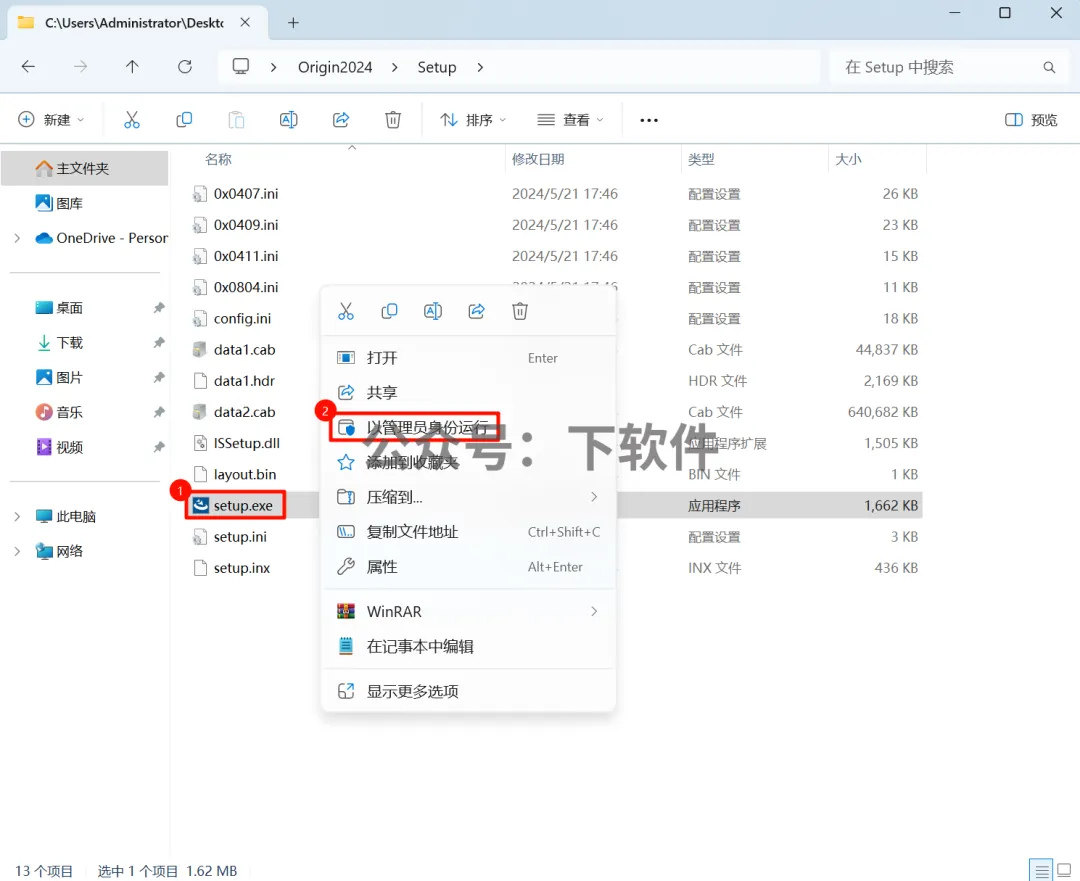Image resolution: width=1080 pixels, height=881 pixels.
Task: Click the Delete trash icon in the toolbar
Action: pos(393,120)
